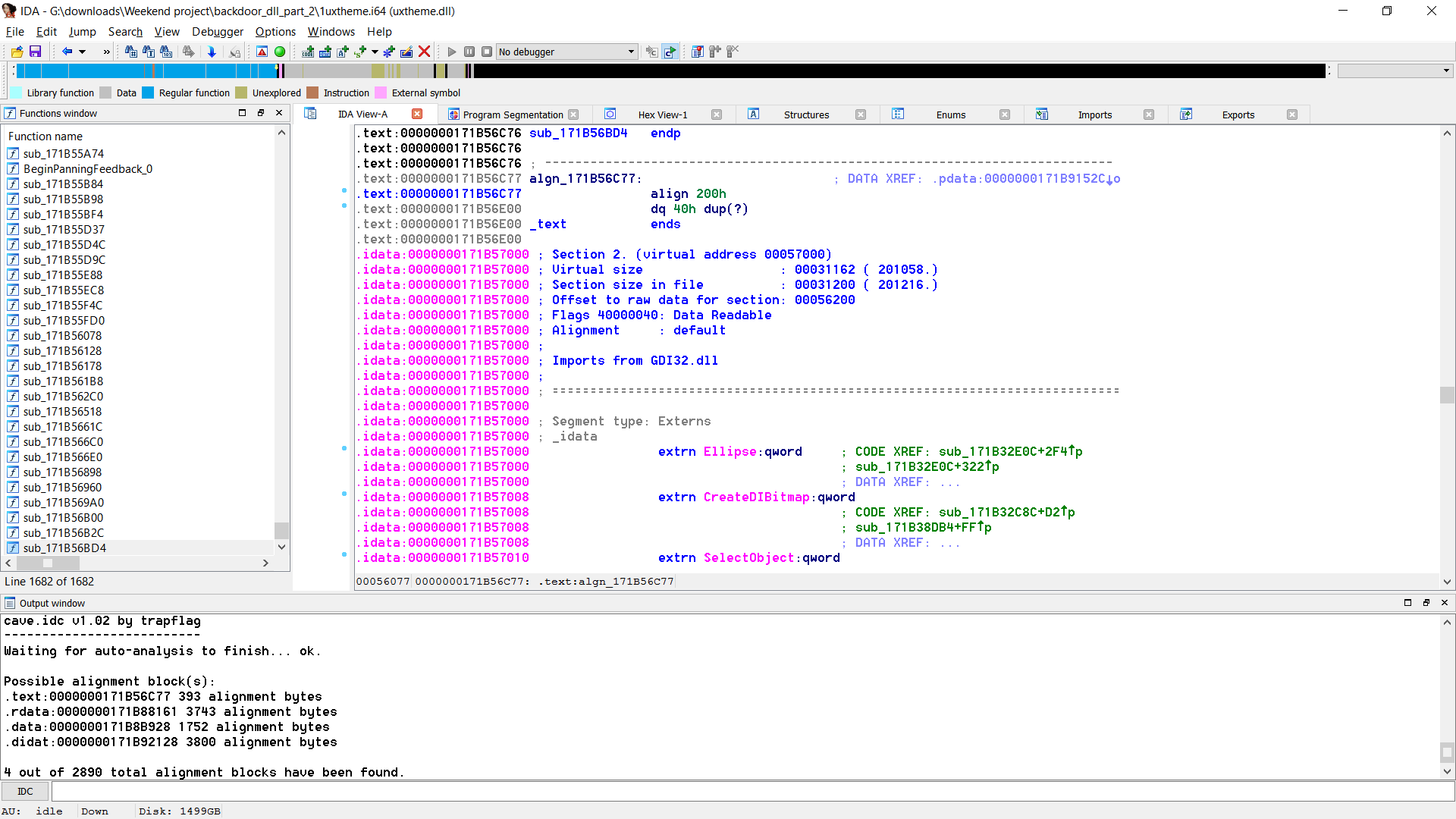
Task: Click the breakpoint list toolbar icon
Action: pos(697,52)
